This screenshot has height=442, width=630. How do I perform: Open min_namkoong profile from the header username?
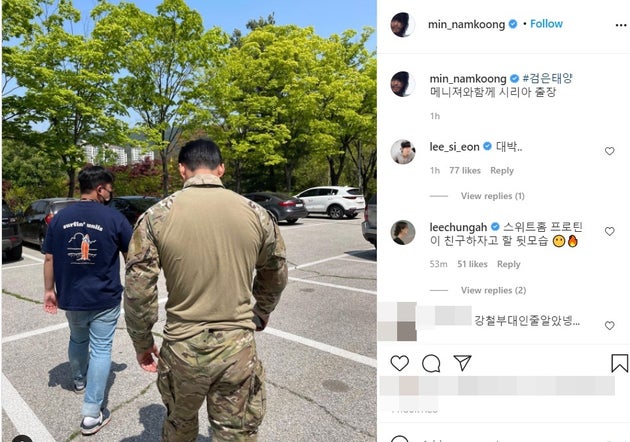click(x=466, y=25)
